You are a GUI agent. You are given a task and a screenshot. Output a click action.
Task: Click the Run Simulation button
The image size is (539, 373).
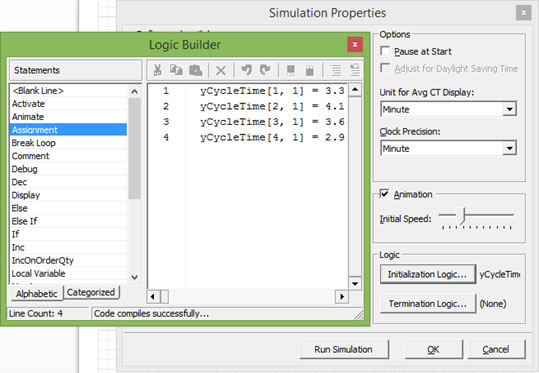tap(344, 349)
